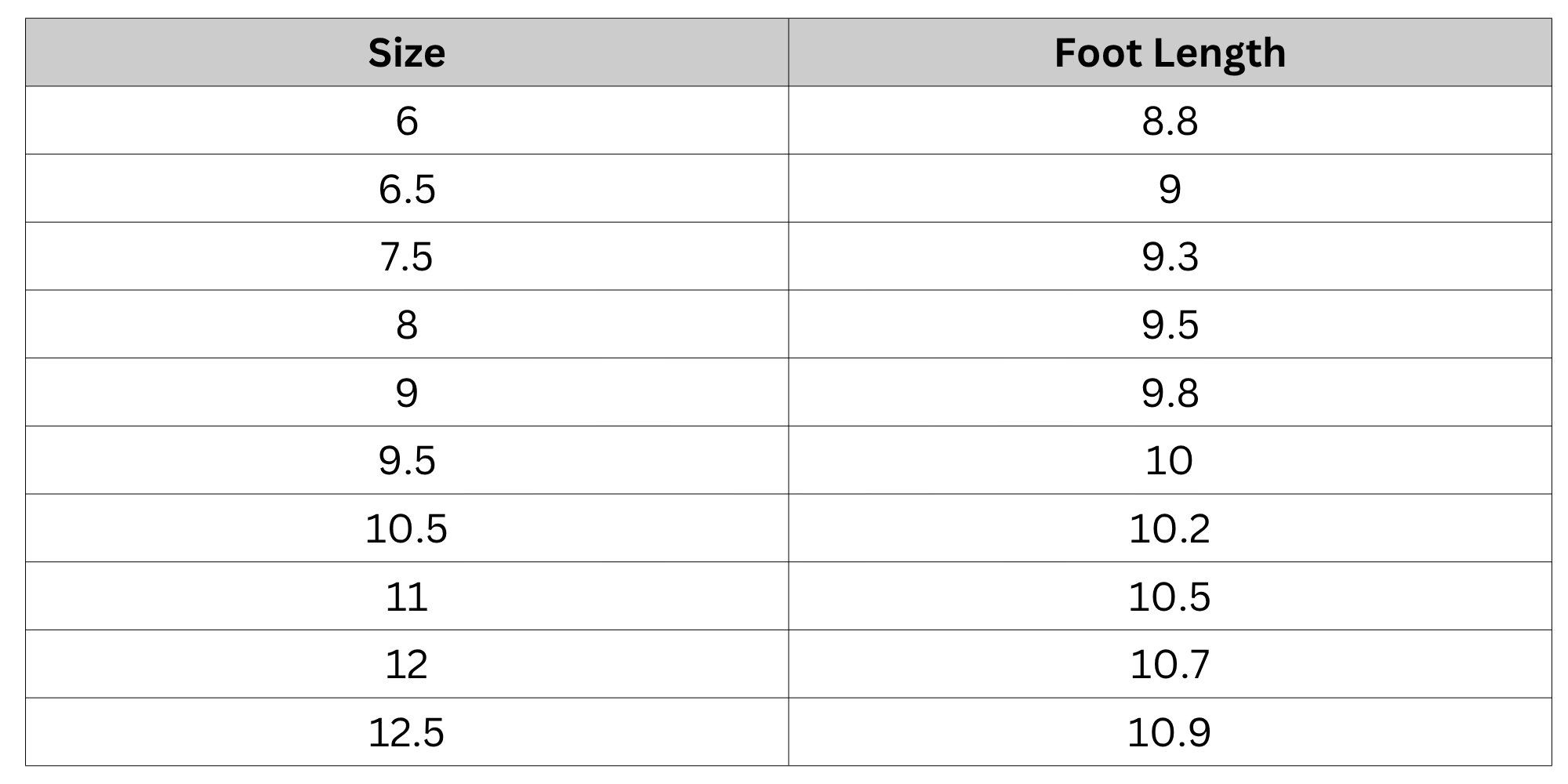Image resolution: width=1568 pixels, height=784 pixels.
Task: Click the foot length 9.8 cell
Action: (x=1170, y=392)
